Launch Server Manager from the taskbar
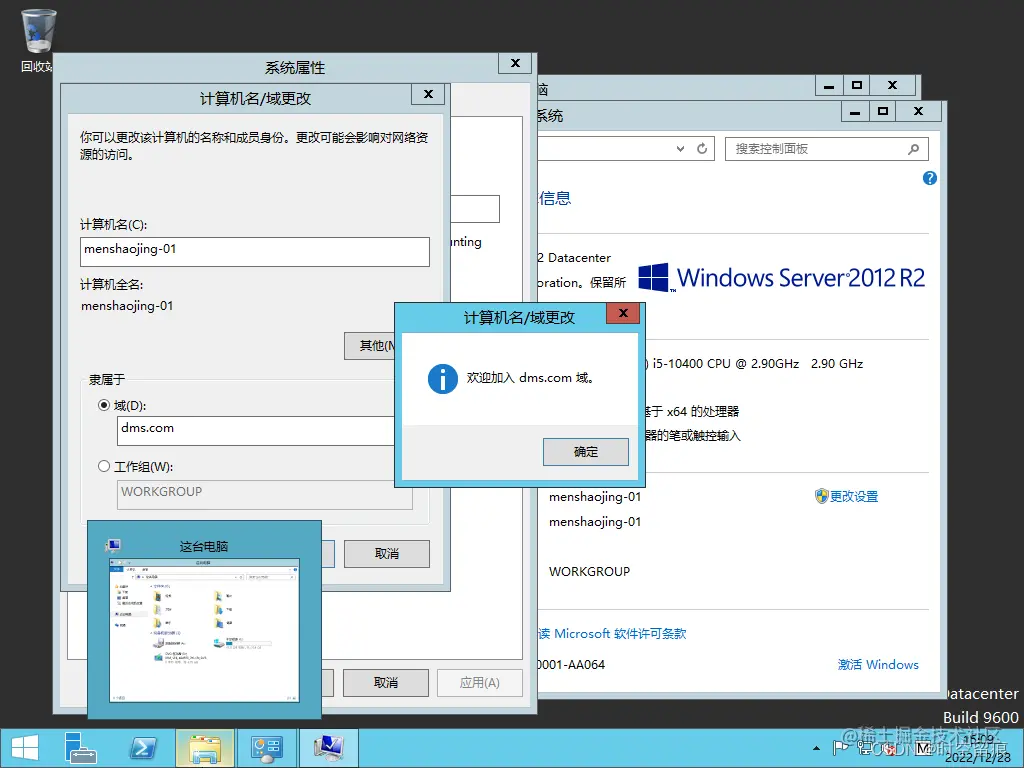This screenshot has width=1024, height=768. click(81, 748)
